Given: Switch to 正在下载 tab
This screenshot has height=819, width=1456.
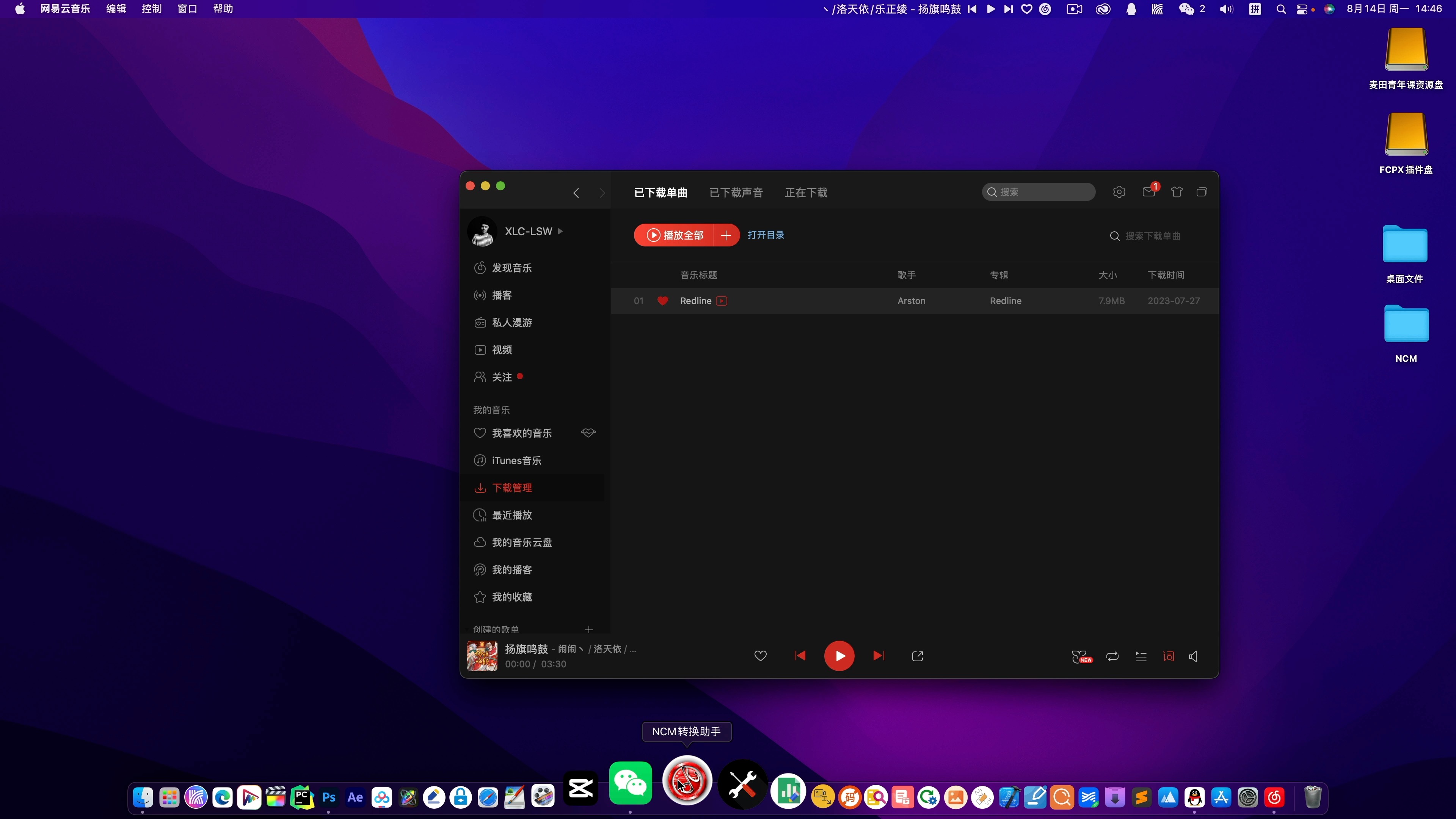Looking at the screenshot, I should pyautogui.click(x=806, y=193).
